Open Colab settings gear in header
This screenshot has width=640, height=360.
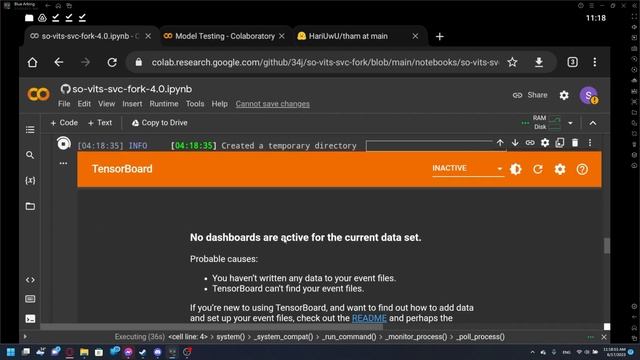coord(564,95)
